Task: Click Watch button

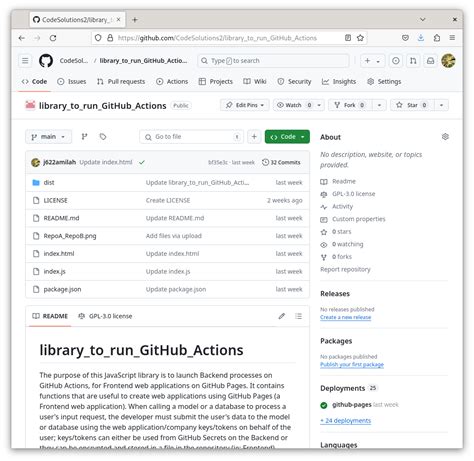Action: tap(294, 105)
